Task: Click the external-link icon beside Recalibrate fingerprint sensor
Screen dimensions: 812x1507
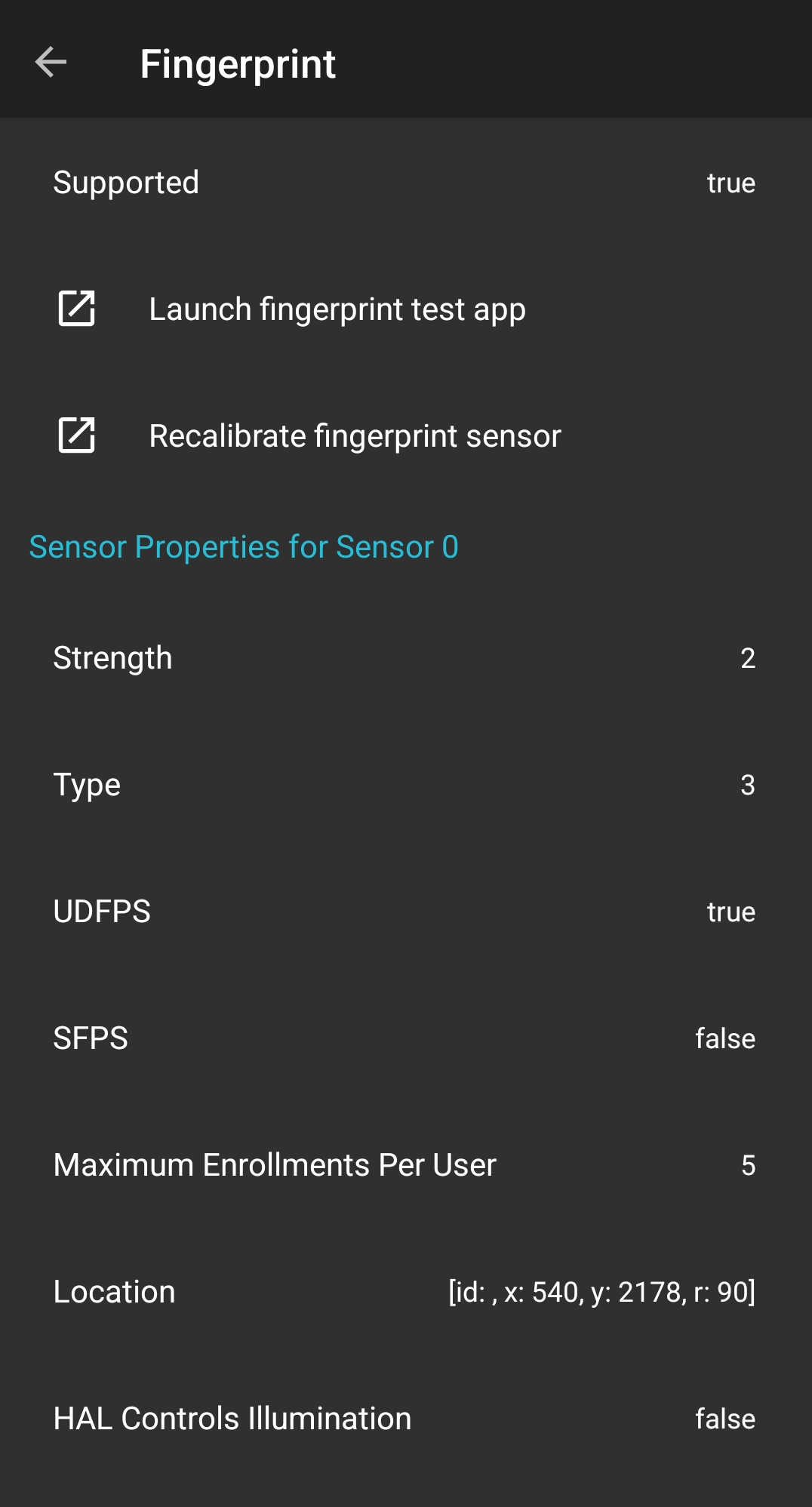Action: pyautogui.click(x=77, y=435)
